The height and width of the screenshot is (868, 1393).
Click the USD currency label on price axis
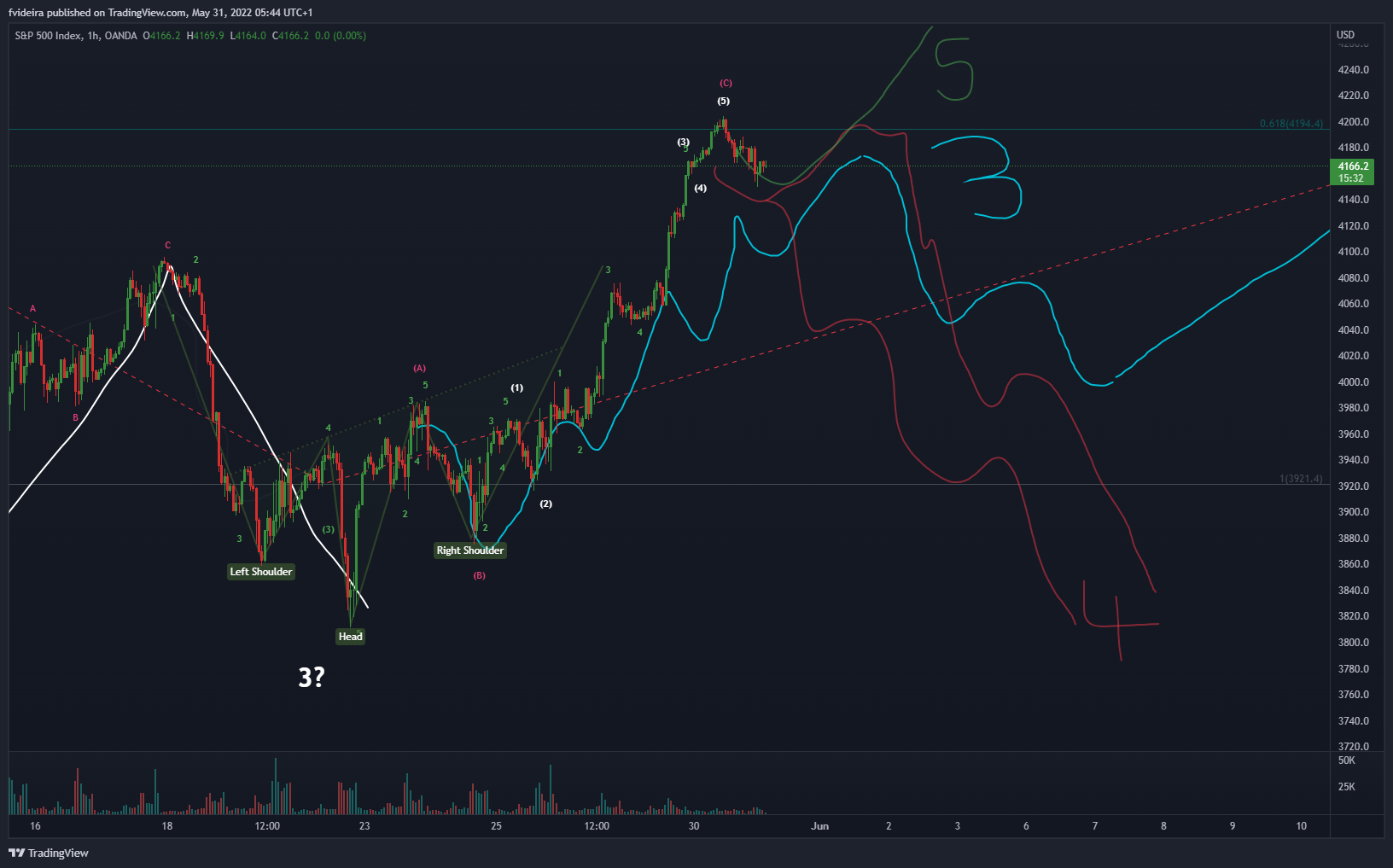click(x=1345, y=35)
